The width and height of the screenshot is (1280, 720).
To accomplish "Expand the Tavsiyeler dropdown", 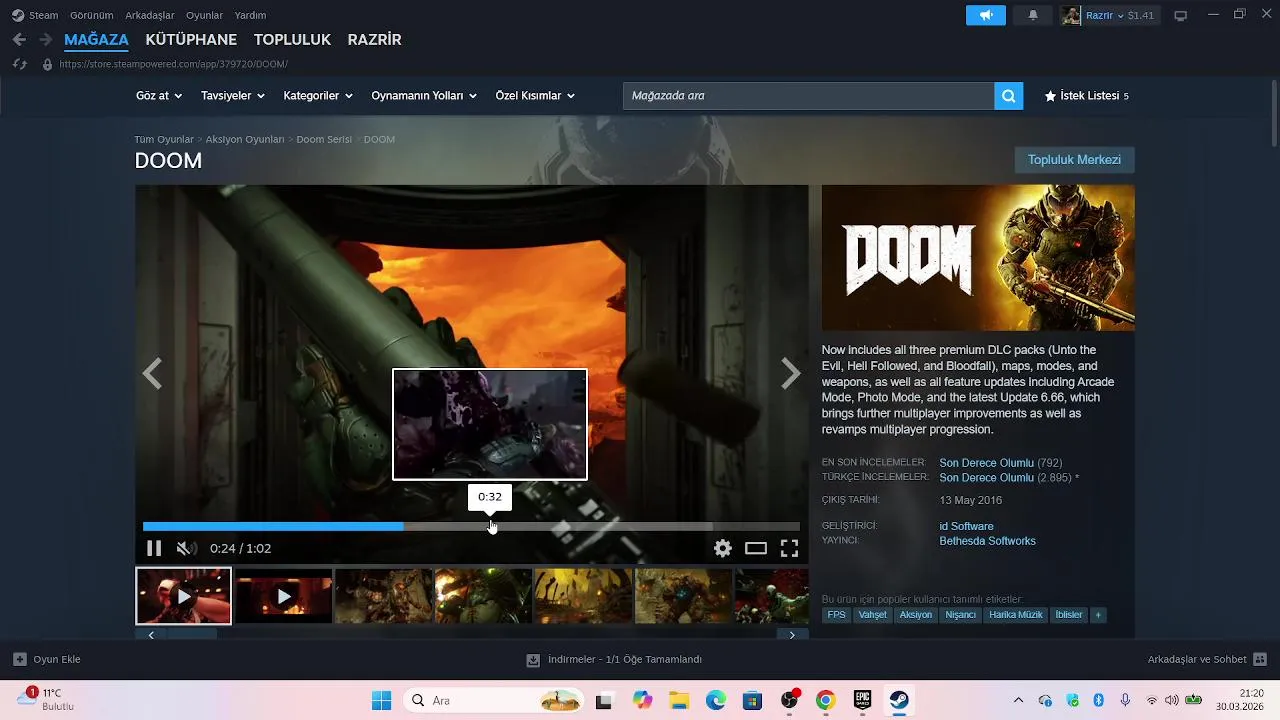I will click(x=232, y=96).
